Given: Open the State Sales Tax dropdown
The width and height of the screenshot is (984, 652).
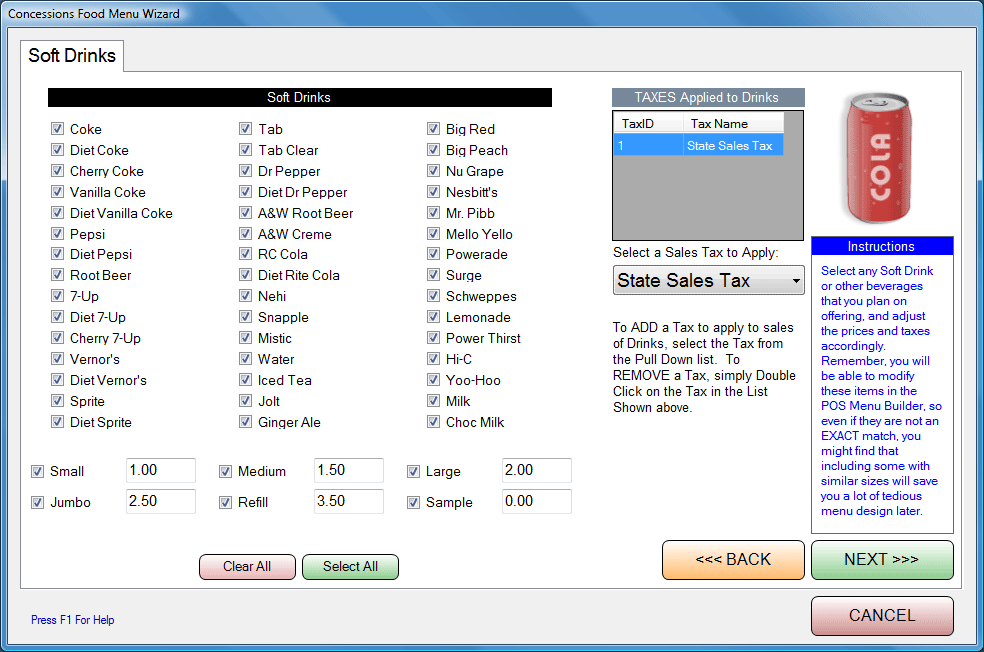Looking at the screenshot, I should [709, 281].
